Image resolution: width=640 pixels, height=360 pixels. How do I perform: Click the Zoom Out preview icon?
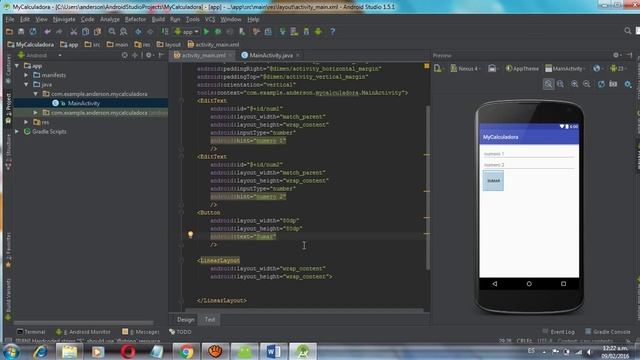coord(587,84)
